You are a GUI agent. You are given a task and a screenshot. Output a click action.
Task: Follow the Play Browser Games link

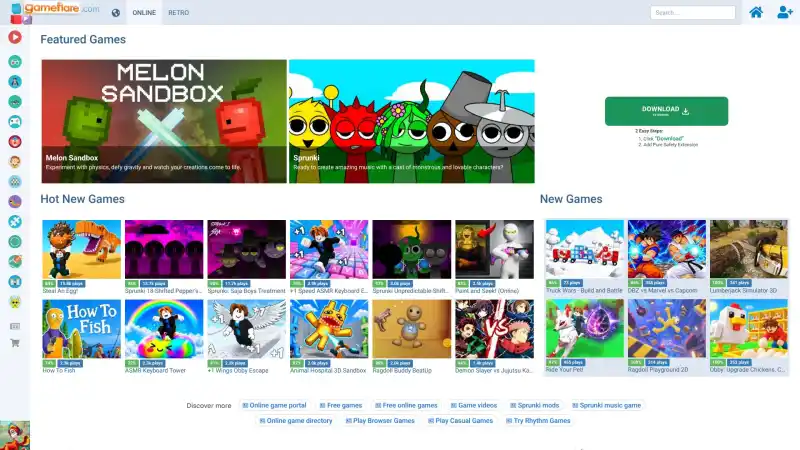pyautogui.click(x=380, y=420)
